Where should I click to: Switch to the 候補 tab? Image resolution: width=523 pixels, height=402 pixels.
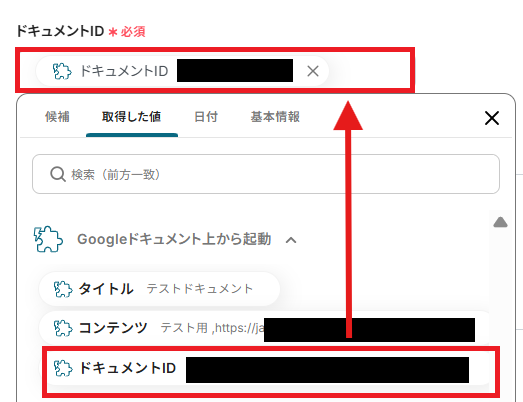(57, 117)
